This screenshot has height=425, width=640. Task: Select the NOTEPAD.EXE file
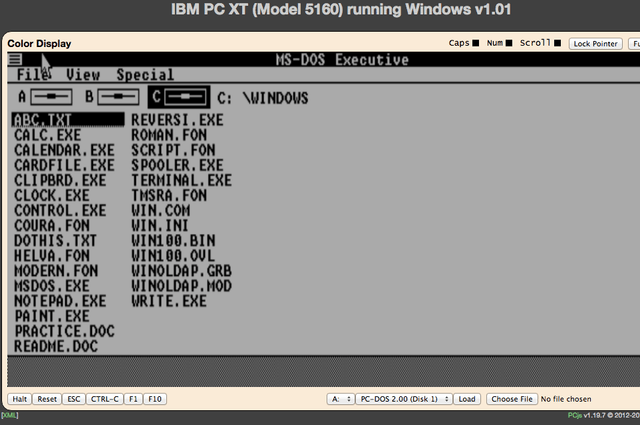coord(60,301)
